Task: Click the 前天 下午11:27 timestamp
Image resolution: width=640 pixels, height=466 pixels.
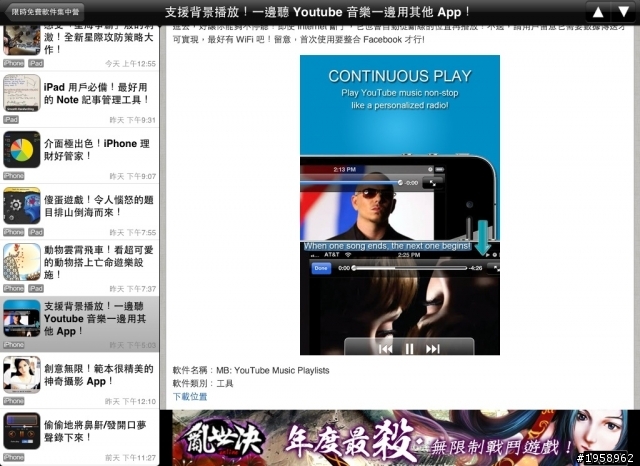Action: pos(131,458)
